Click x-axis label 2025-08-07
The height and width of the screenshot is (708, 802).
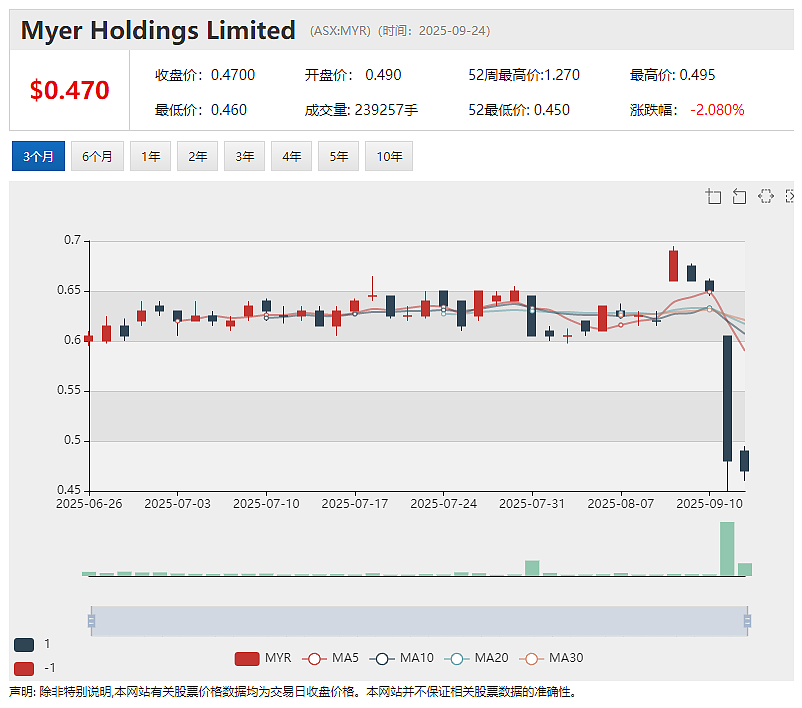tap(621, 504)
